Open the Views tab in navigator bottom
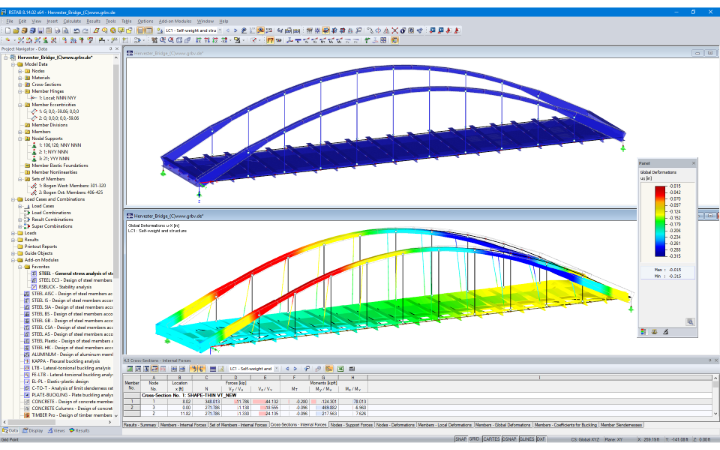The height and width of the screenshot is (450, 720). pos(56,431)
